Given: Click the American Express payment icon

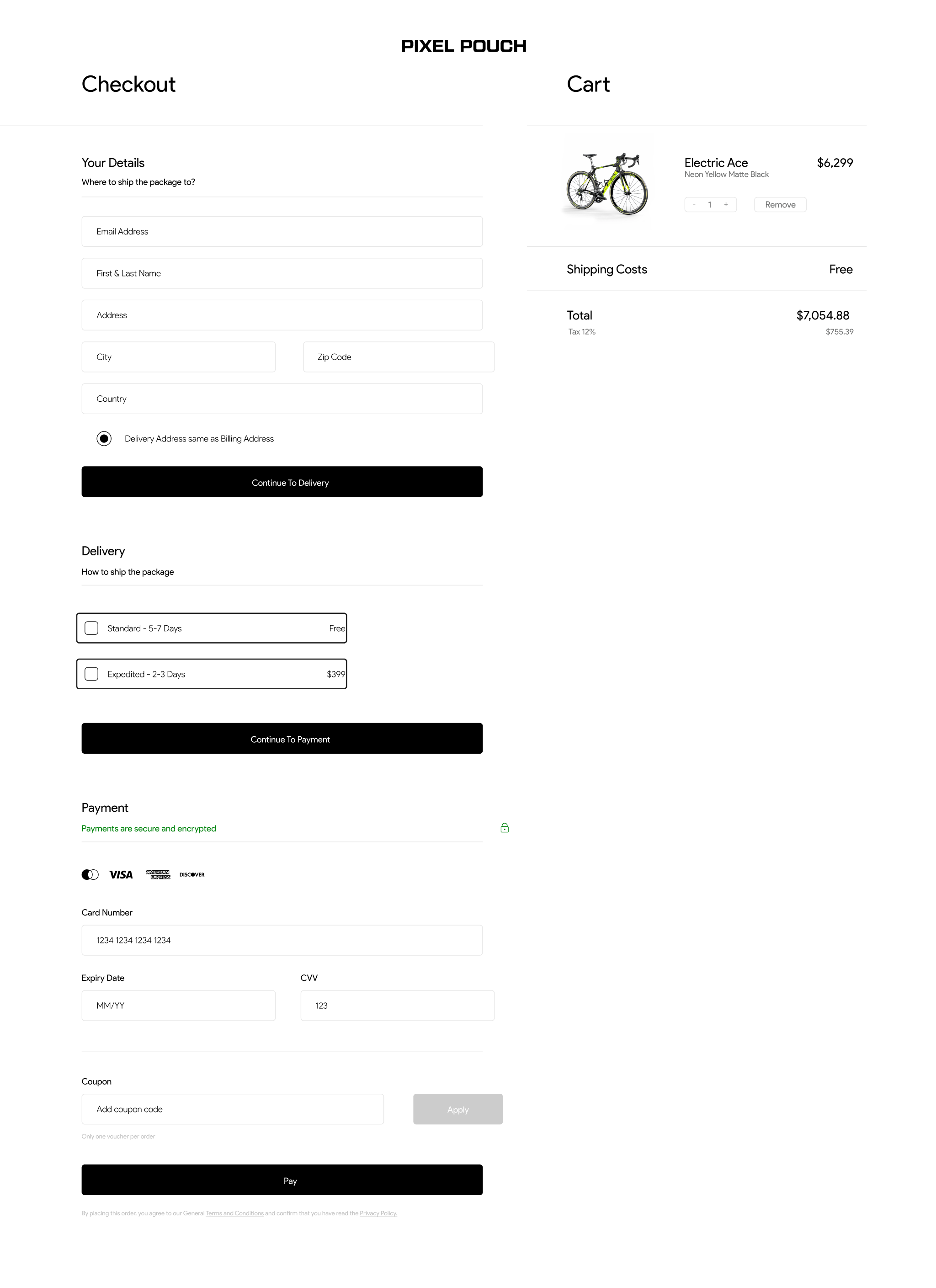Looking at the screenshot, I should pyautogui.click(x=158, y=874).
